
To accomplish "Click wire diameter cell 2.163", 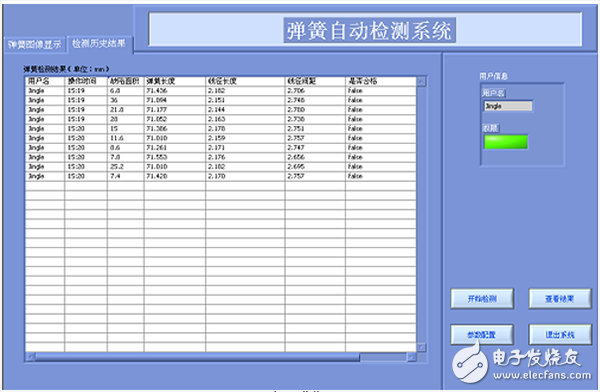I will pos(245,119).
